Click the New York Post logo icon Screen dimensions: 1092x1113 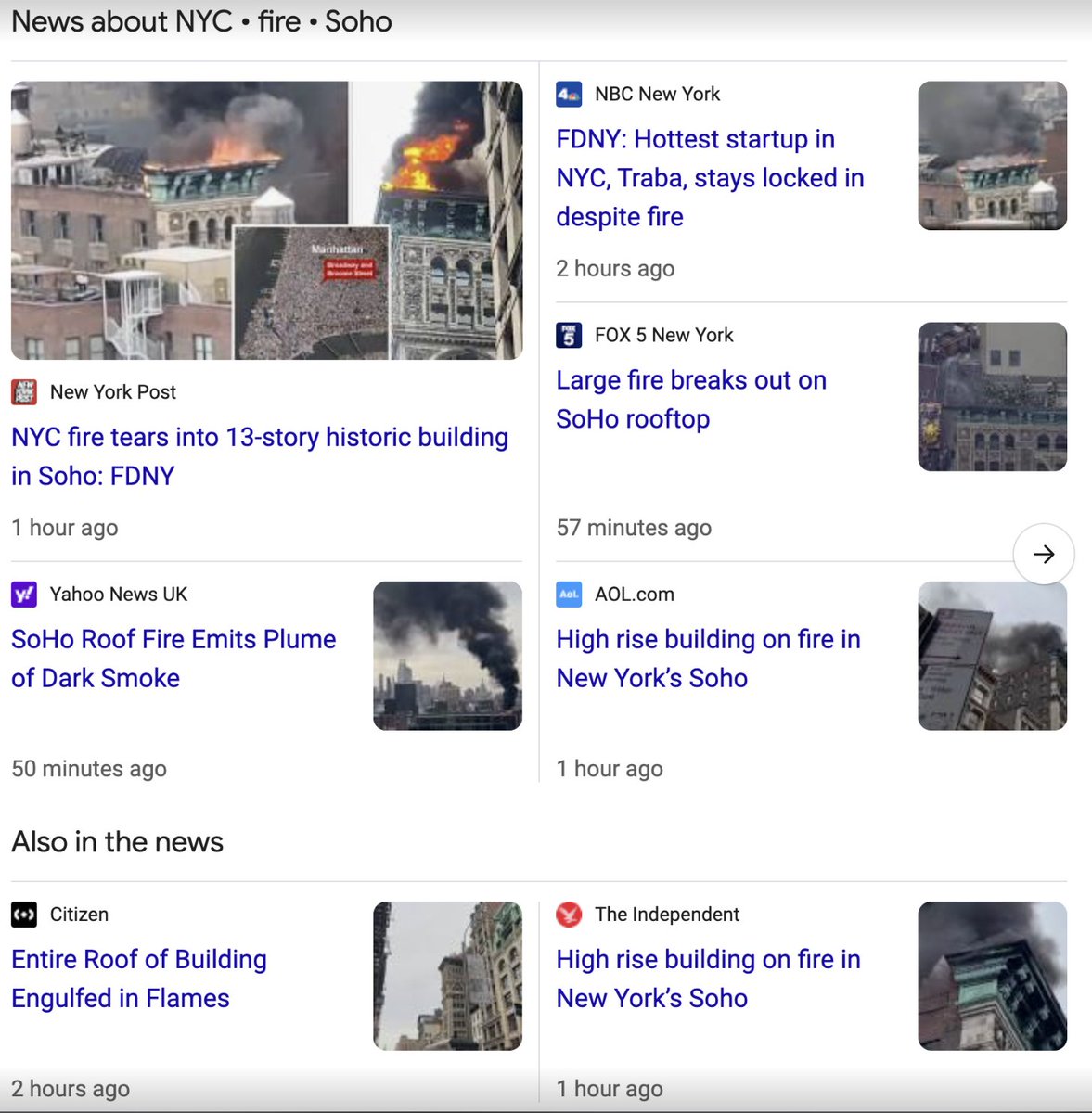pyautogui.click(x=24, y=391)
